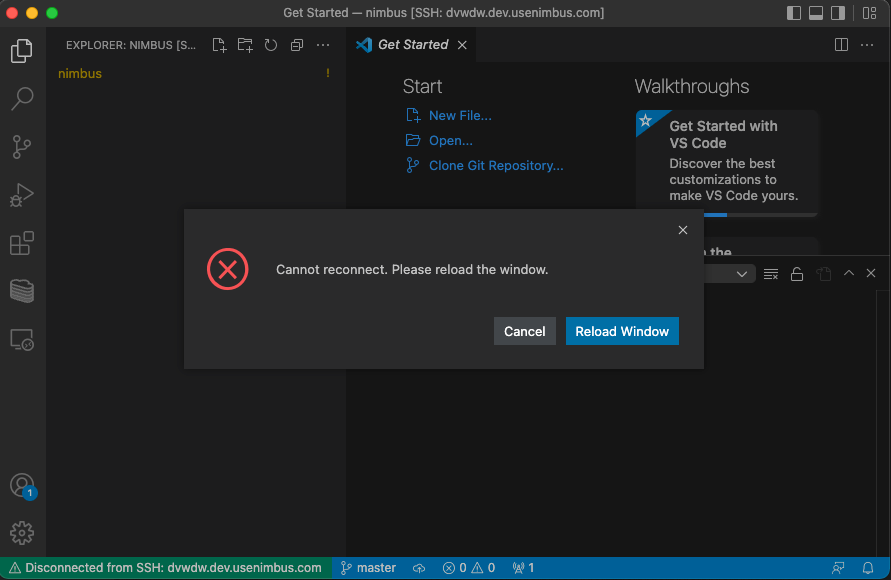Toggle the output scroll lock
The height and width of the screenshot is (580, 891).
point(797,274)
